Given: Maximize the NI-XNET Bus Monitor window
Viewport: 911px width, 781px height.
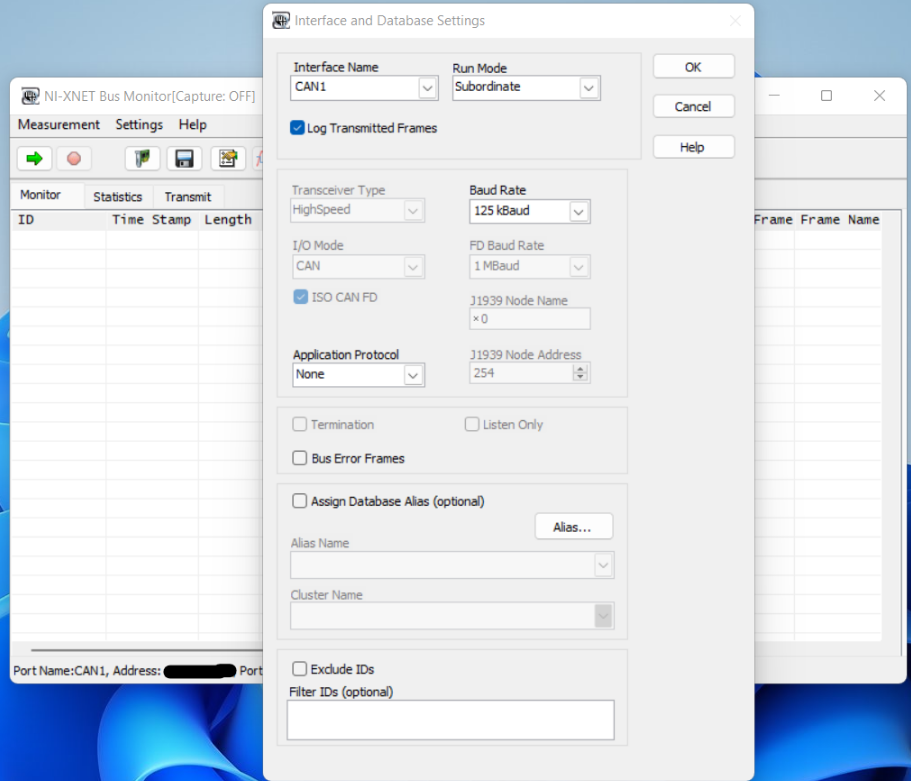Looking at the screenshot, I should 826,96.
